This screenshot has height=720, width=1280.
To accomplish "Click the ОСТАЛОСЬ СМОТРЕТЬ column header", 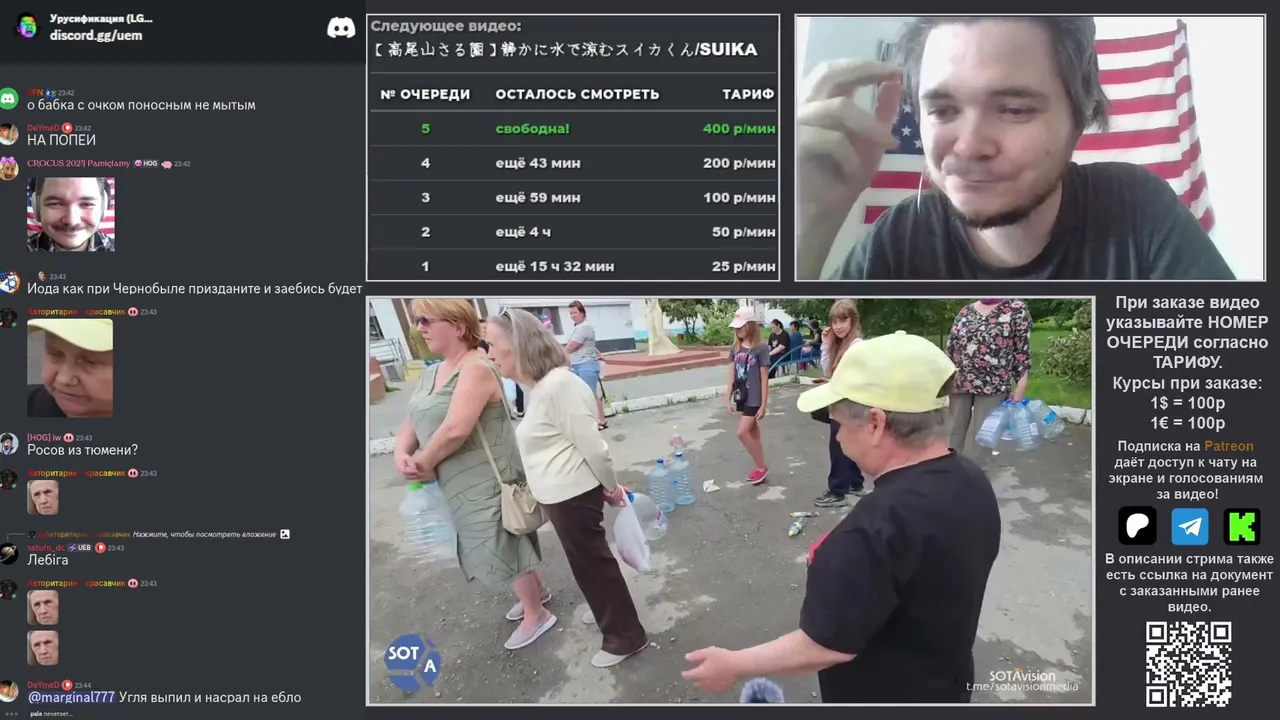I will tap(577, 94).
